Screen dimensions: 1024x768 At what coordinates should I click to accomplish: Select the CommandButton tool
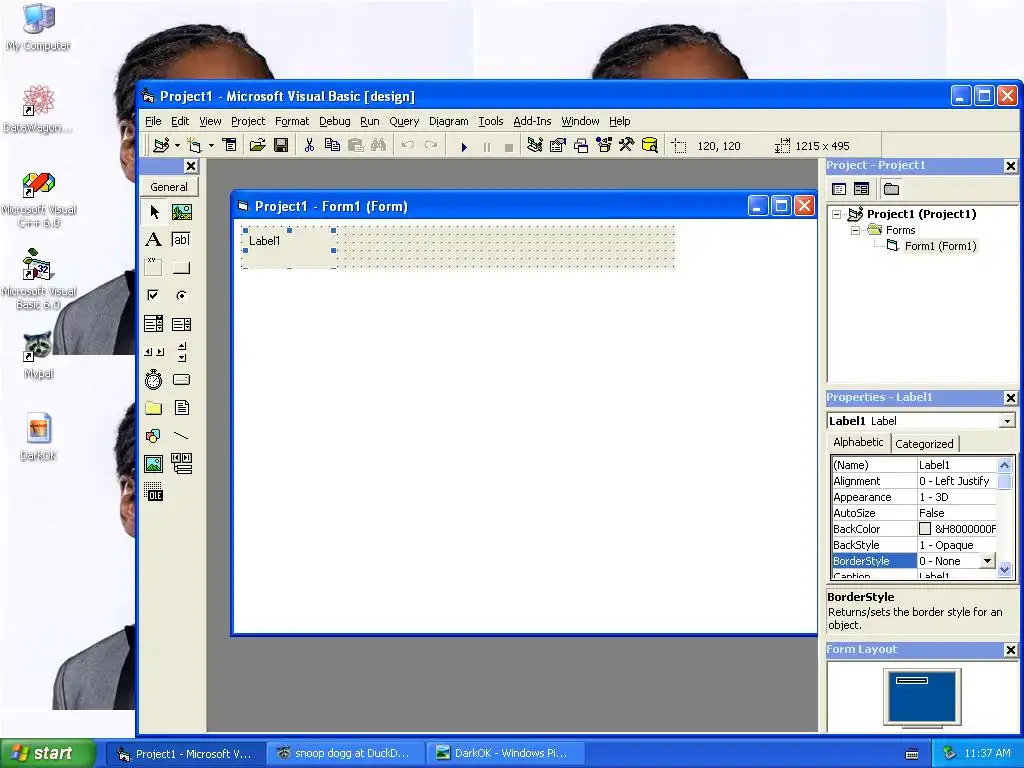click(182, 268)
